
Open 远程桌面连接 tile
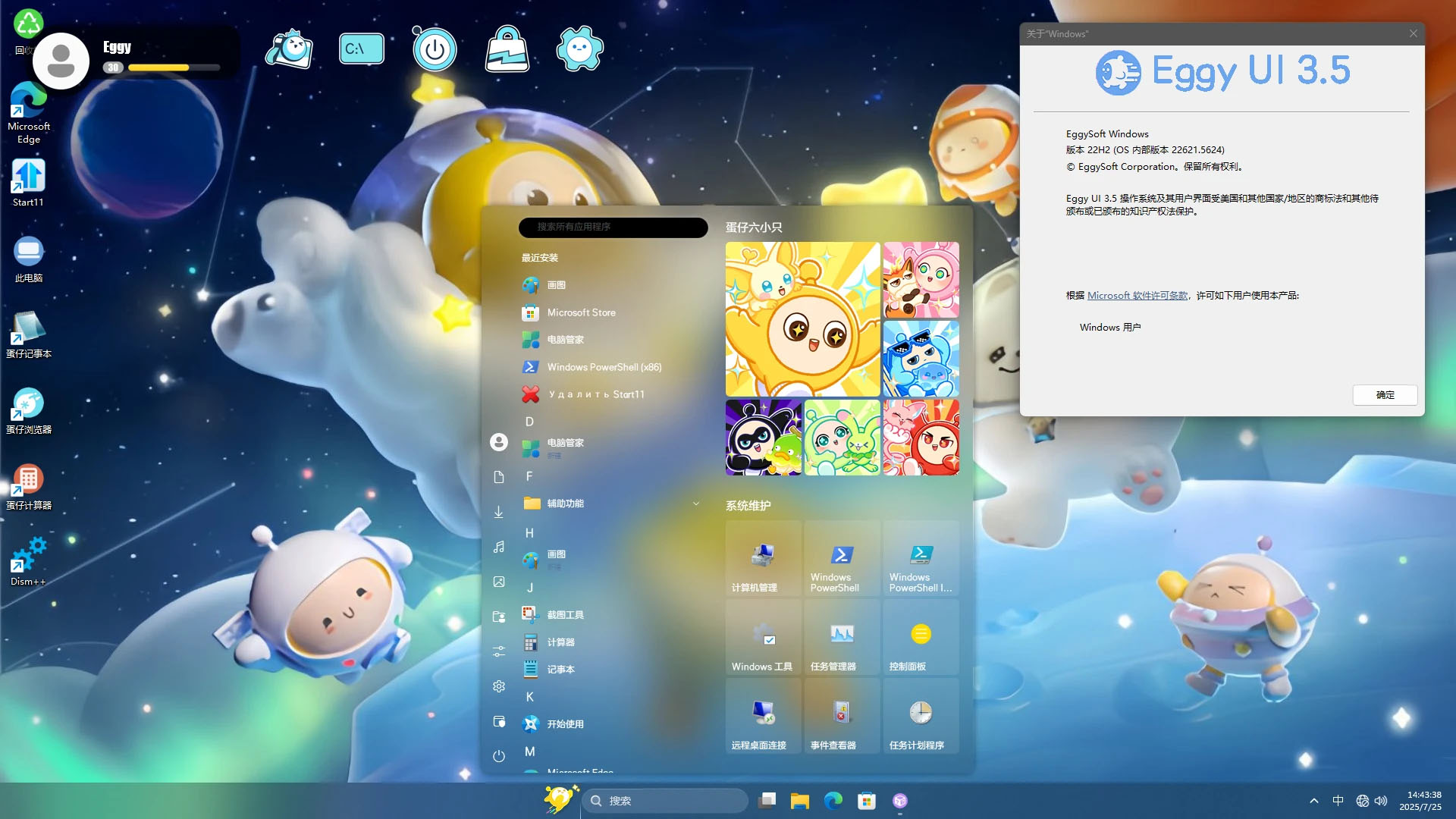(x=764, y=716)
